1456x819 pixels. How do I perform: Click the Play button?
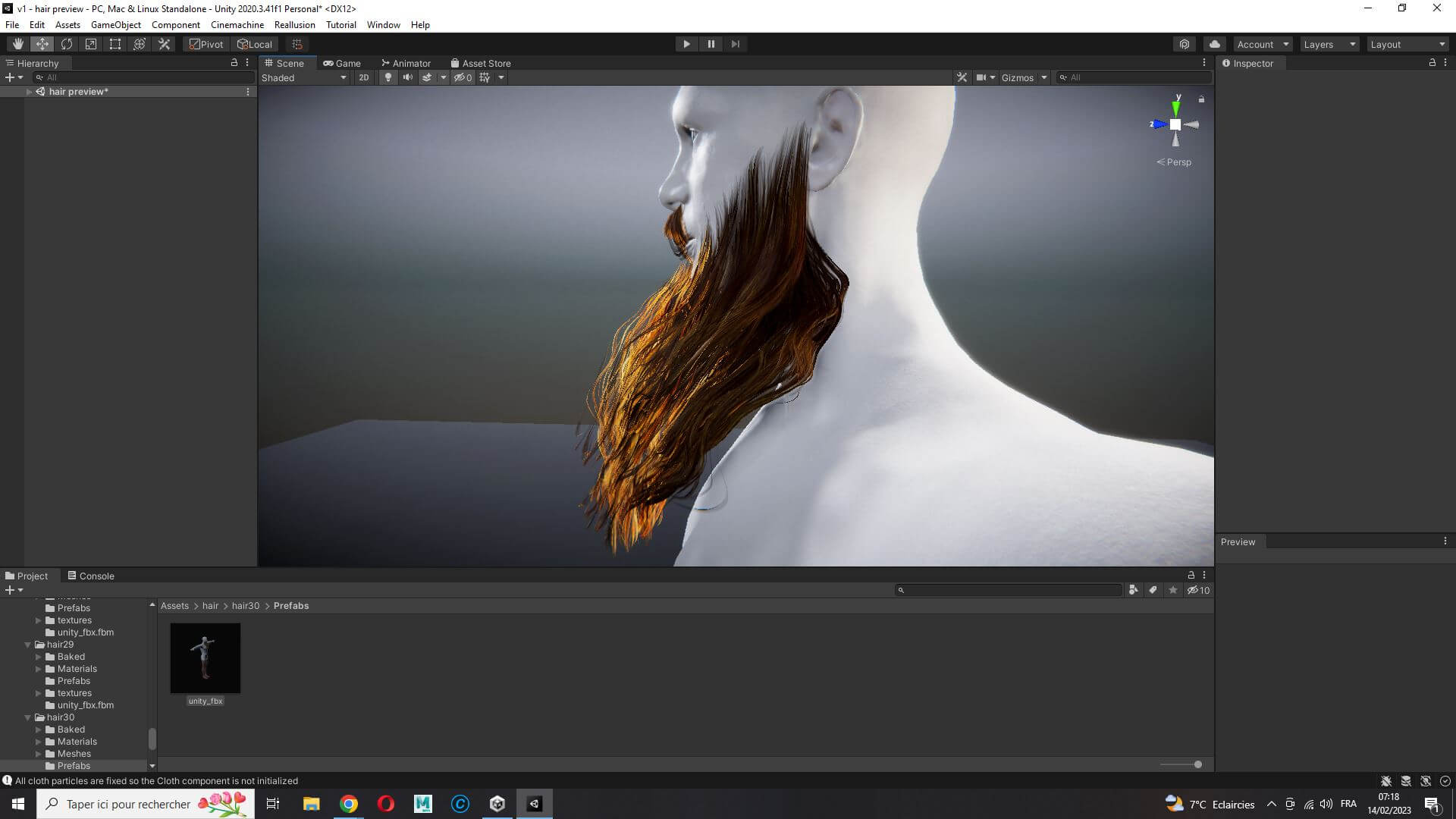click(x=686, y=44)
